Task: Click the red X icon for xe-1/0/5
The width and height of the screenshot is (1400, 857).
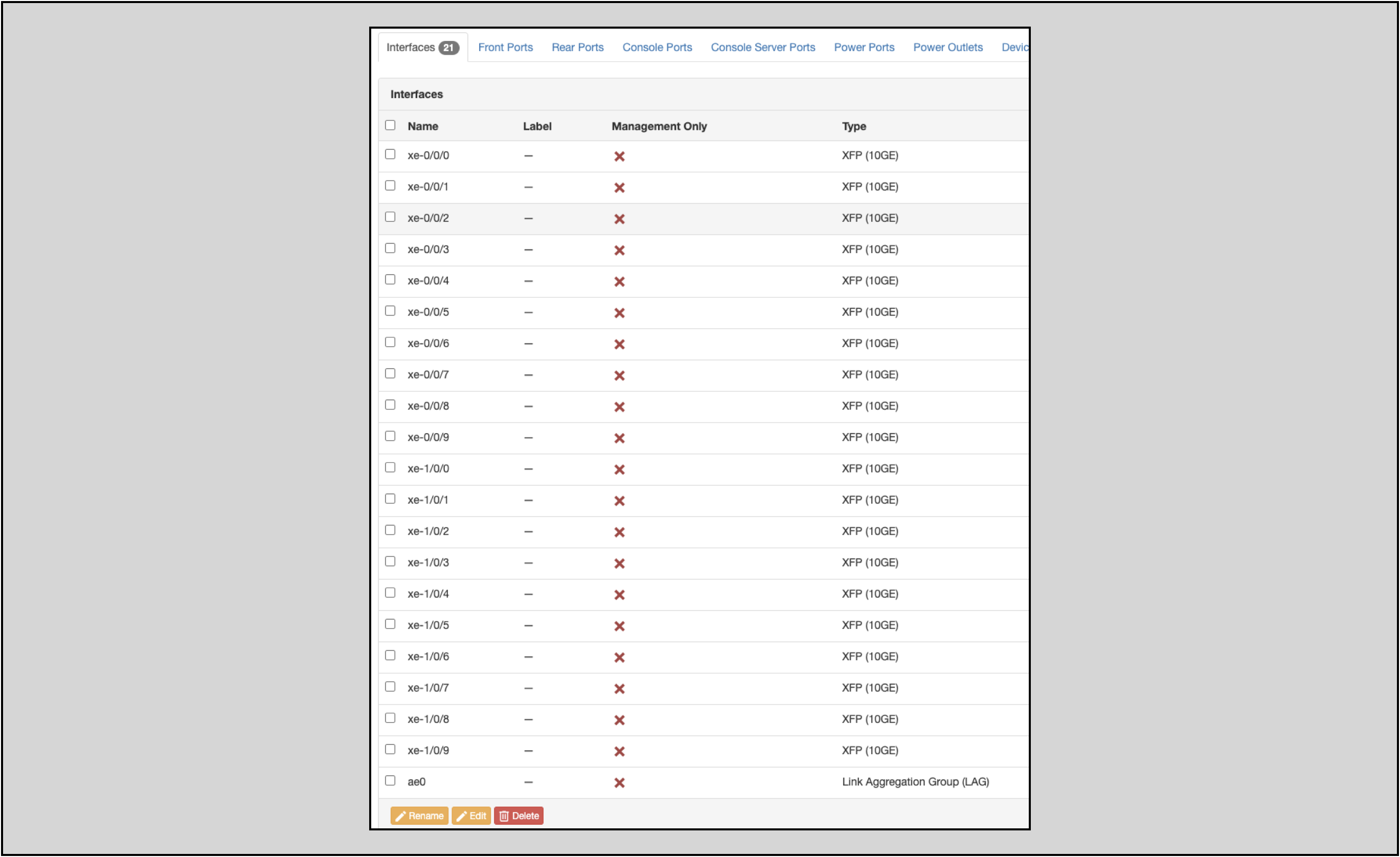Action: 619,626
